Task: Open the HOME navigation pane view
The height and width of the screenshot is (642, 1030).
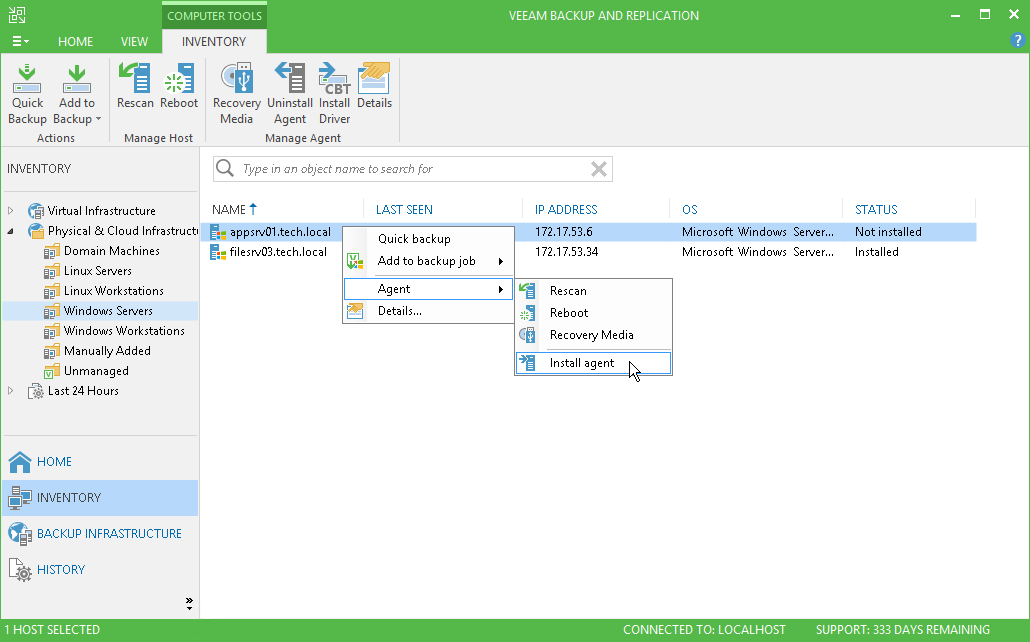Action: (101, 462)
